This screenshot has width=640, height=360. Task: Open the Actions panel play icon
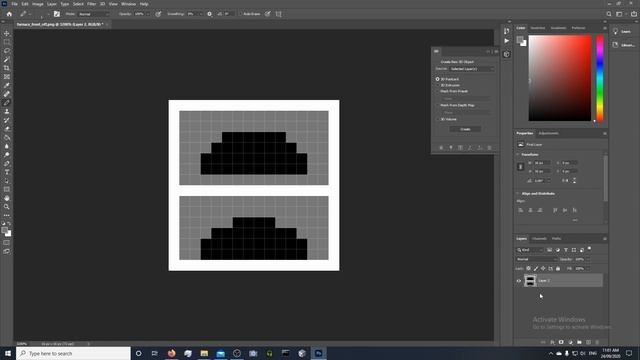(x=507, y=41)
